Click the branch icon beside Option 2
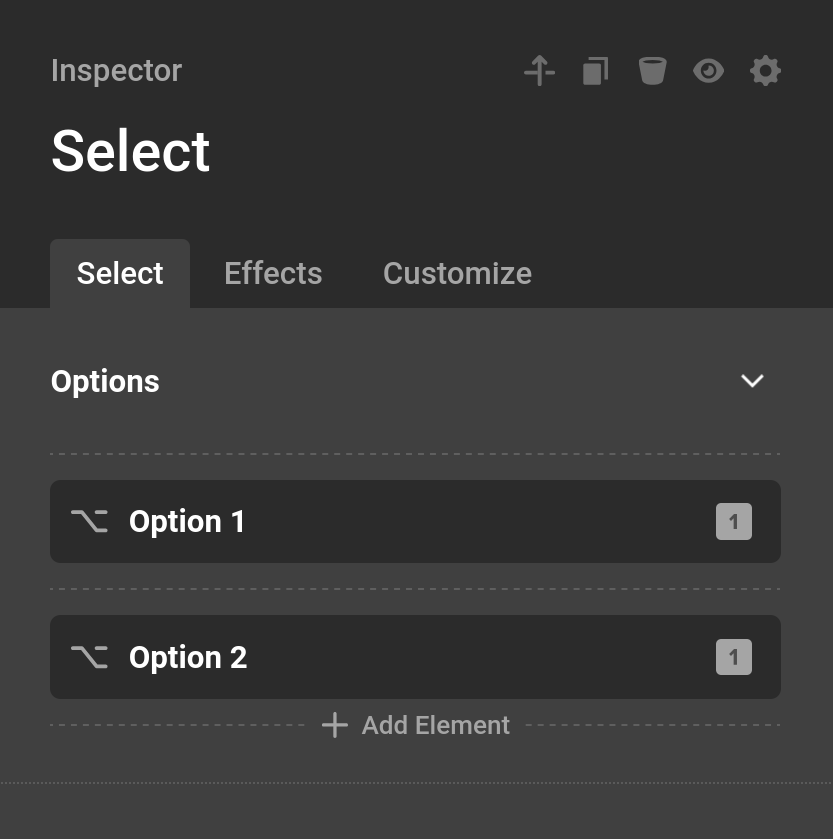 [89, 657]
